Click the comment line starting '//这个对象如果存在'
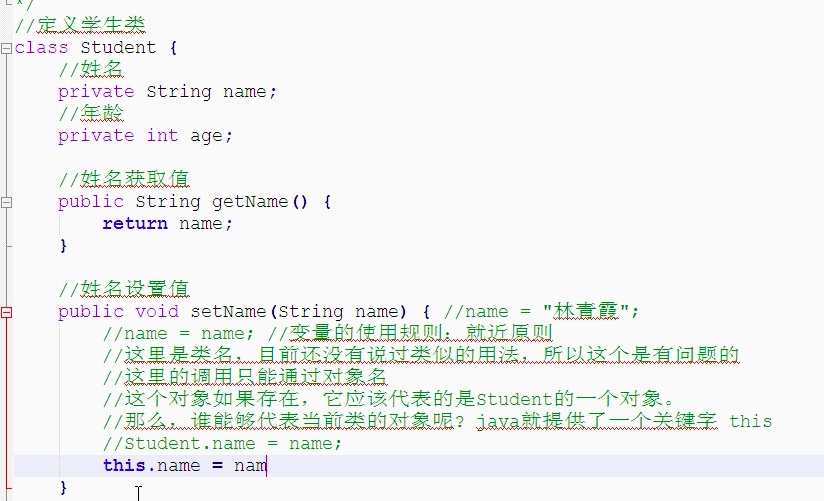 389,400
